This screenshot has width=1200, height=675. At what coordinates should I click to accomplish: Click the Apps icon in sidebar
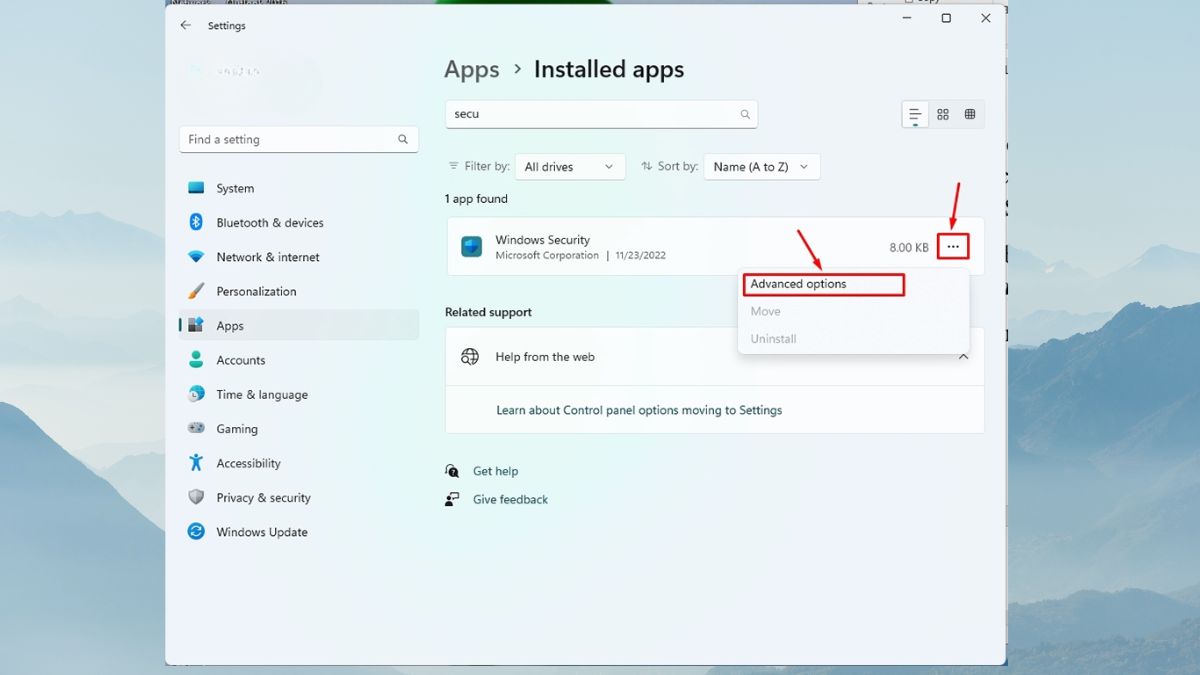[x=196, y=325]
